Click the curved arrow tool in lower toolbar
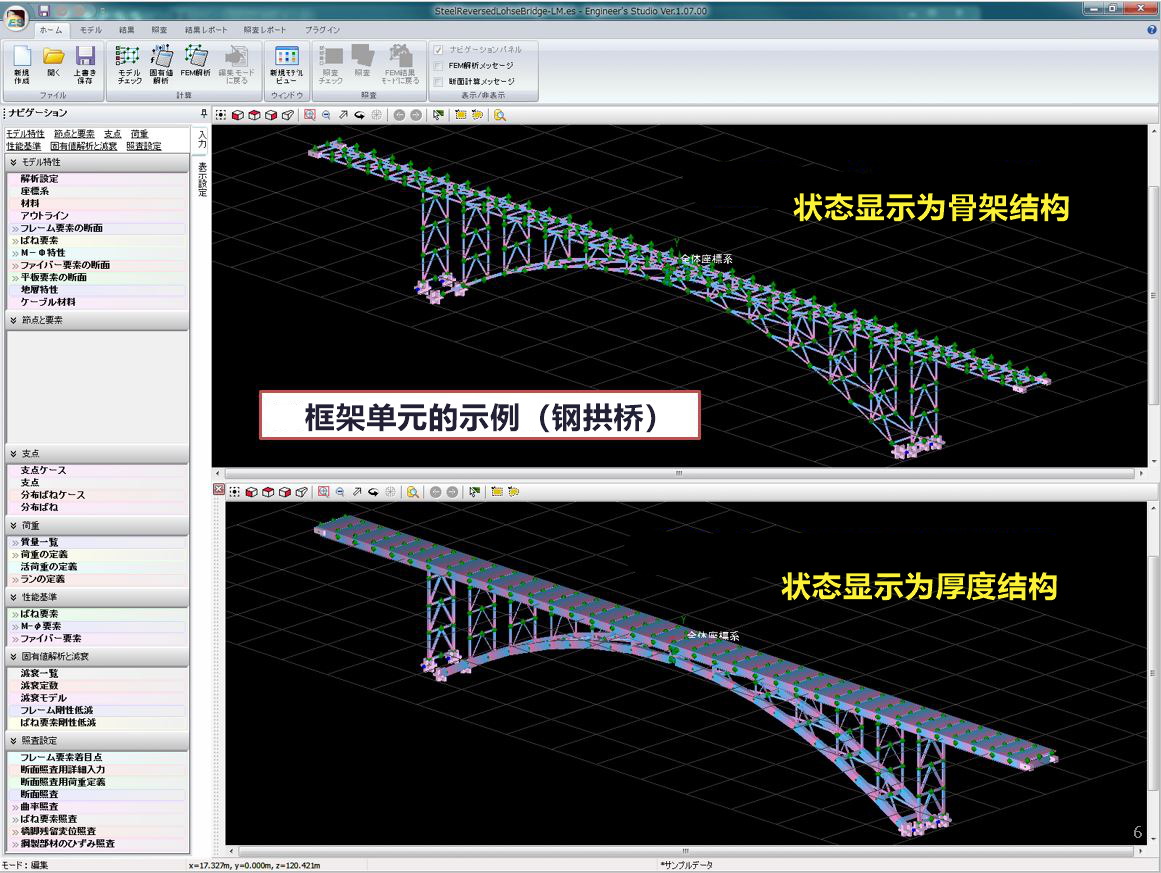The image size is (1161, 873). tap(374, 492)
